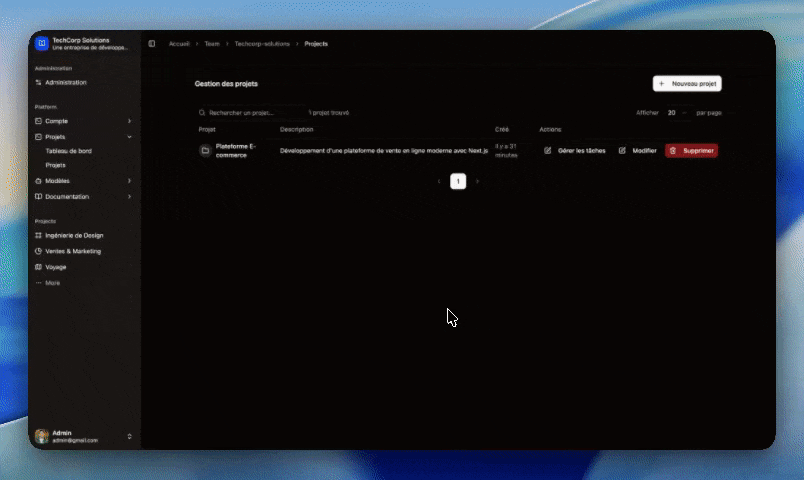Click the Plateforme E-commerce folder icon
Image resolution: width=804 pixels, height=480 pixels.
[205, 151]
